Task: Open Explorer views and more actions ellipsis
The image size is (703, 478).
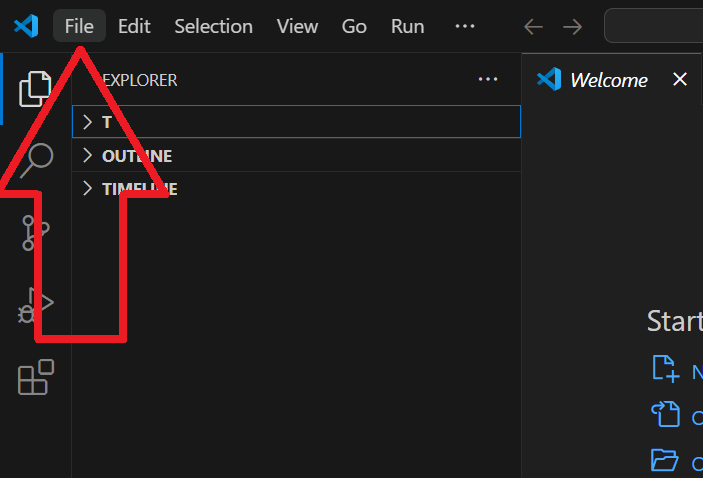Action: [488, 79]
